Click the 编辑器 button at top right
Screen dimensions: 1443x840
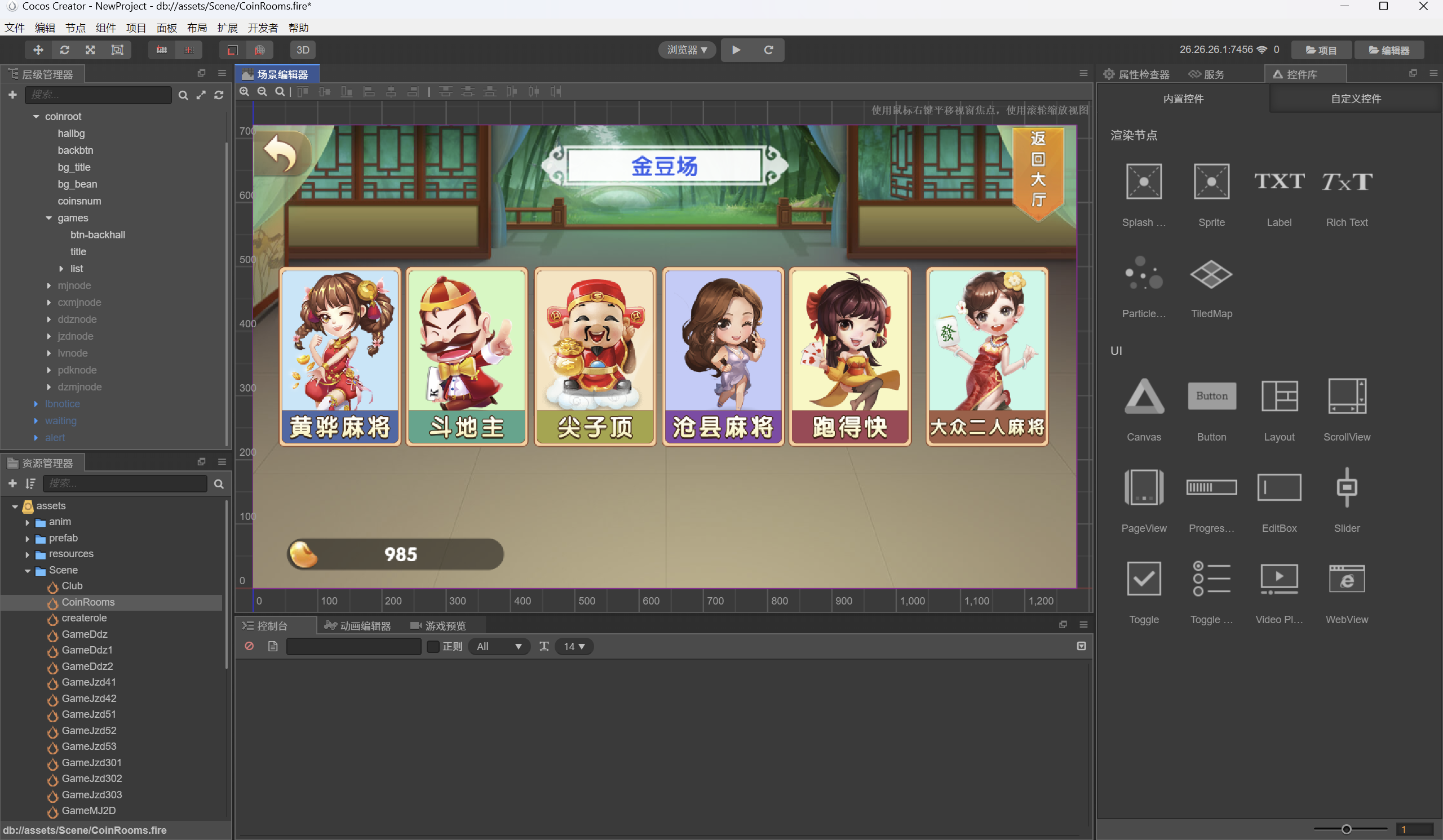[1389, 50]
